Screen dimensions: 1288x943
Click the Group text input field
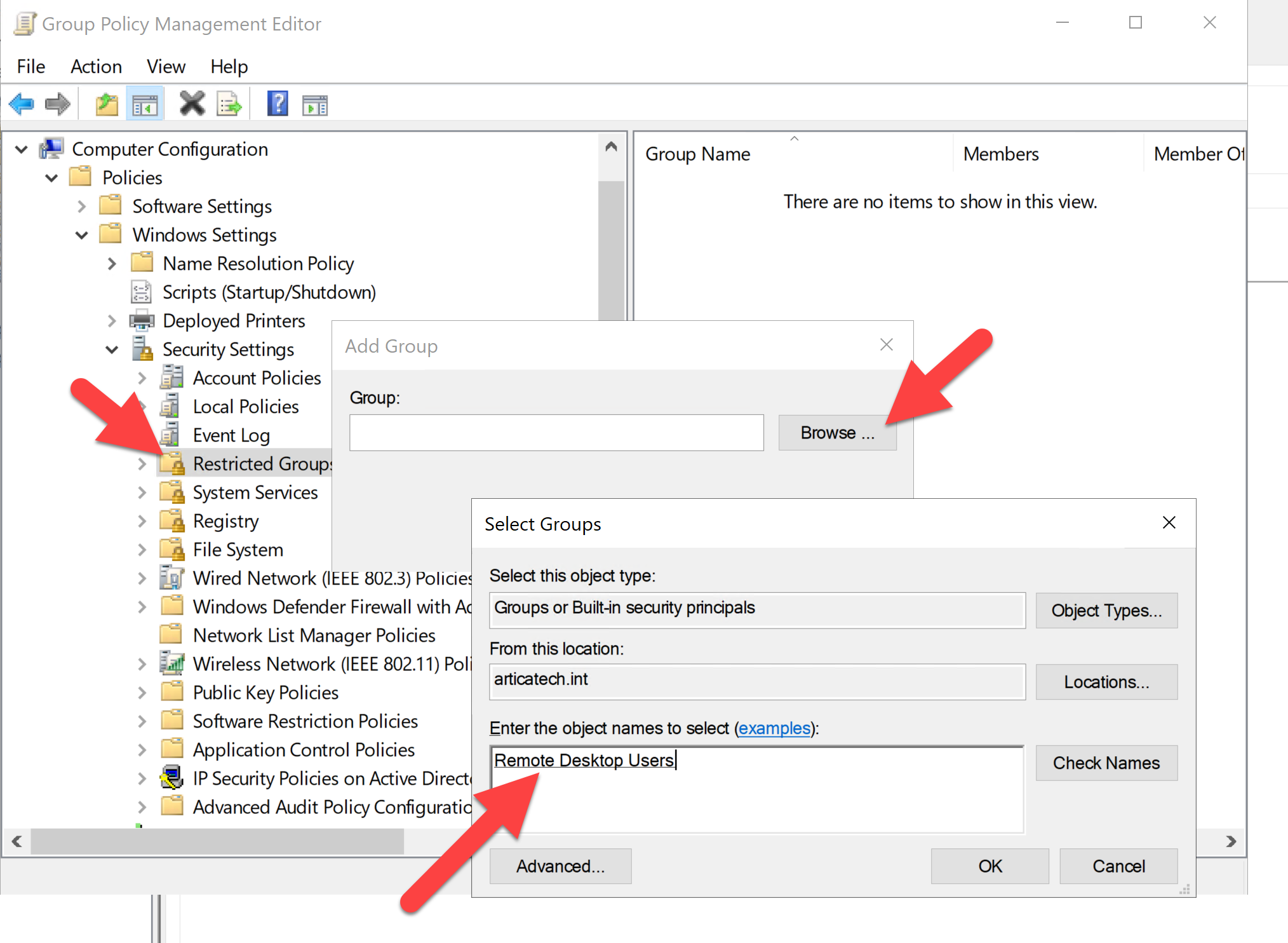[x=556, y=433]
